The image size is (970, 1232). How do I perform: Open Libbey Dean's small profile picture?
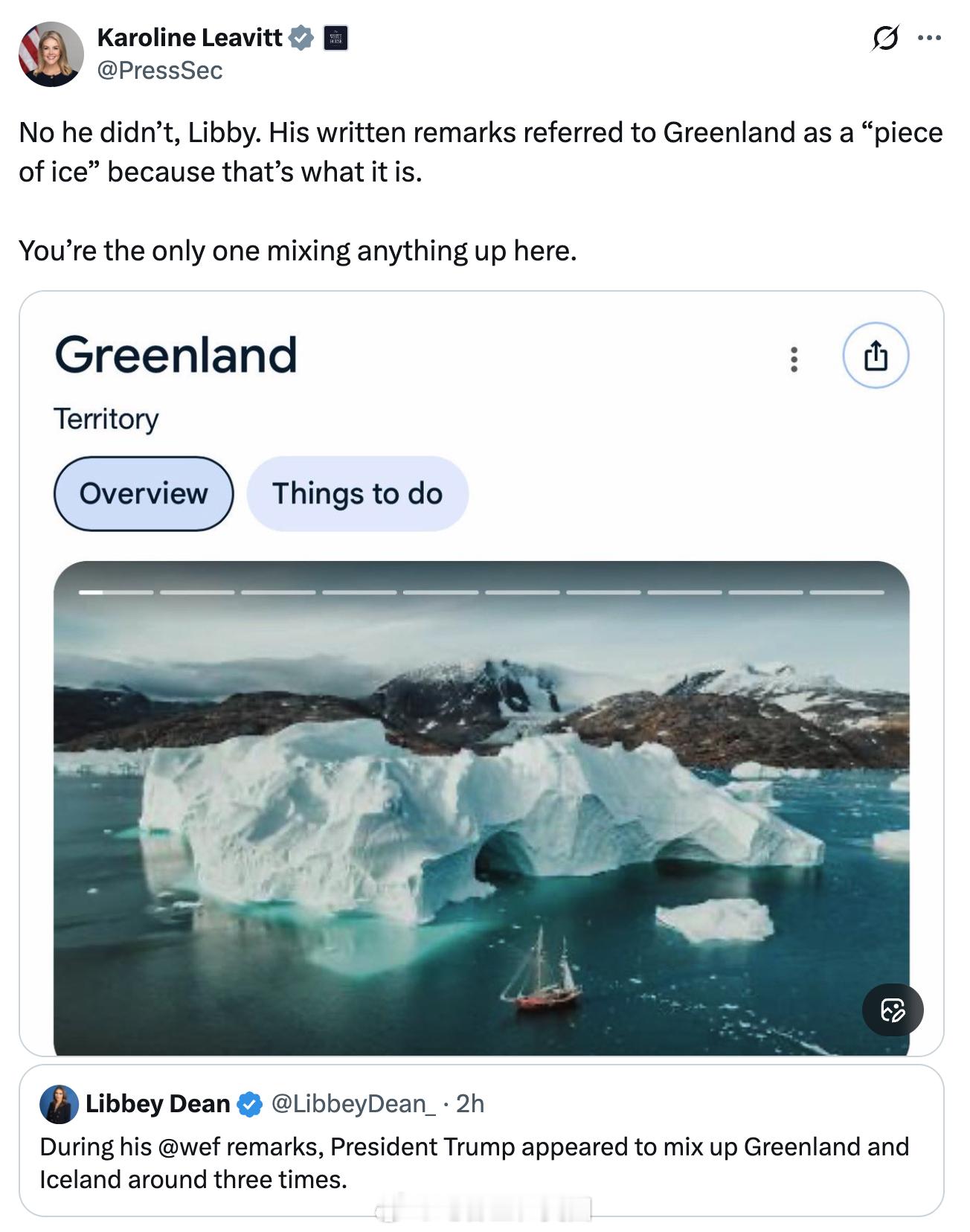pyautogui.click(x=59, y=1103)
